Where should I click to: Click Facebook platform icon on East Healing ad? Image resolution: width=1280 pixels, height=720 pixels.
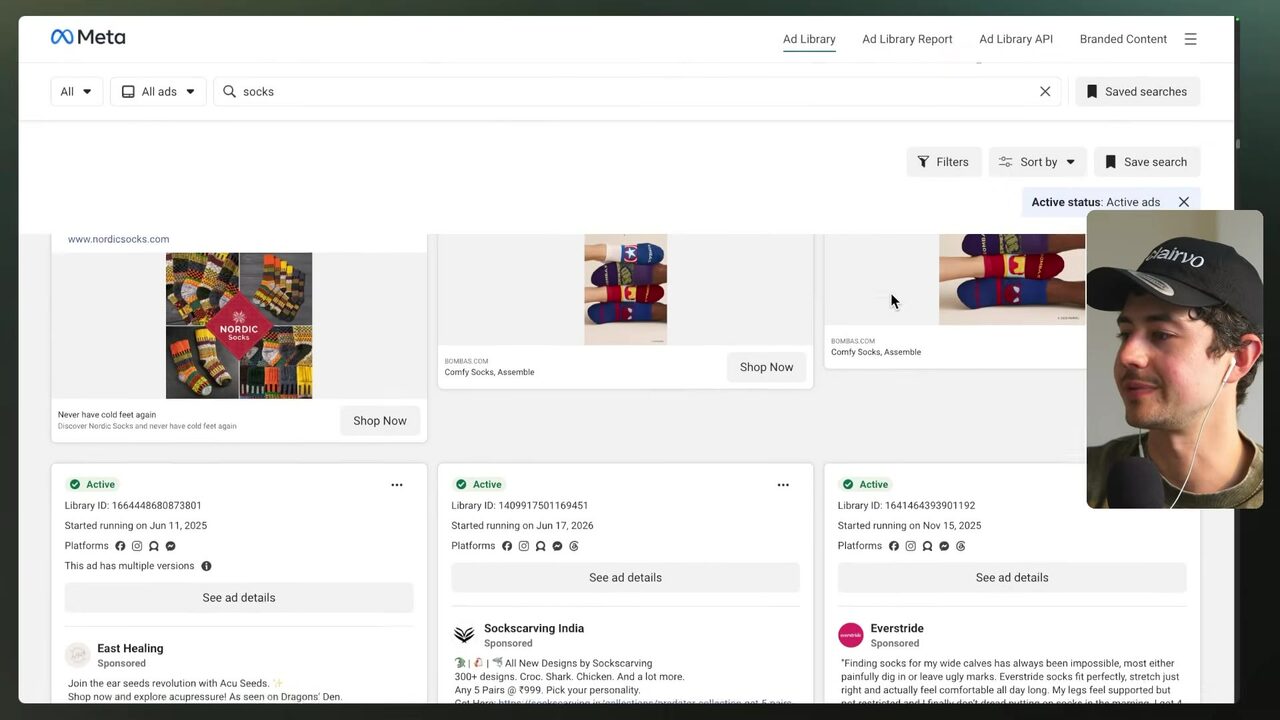(x=120, y=546)
